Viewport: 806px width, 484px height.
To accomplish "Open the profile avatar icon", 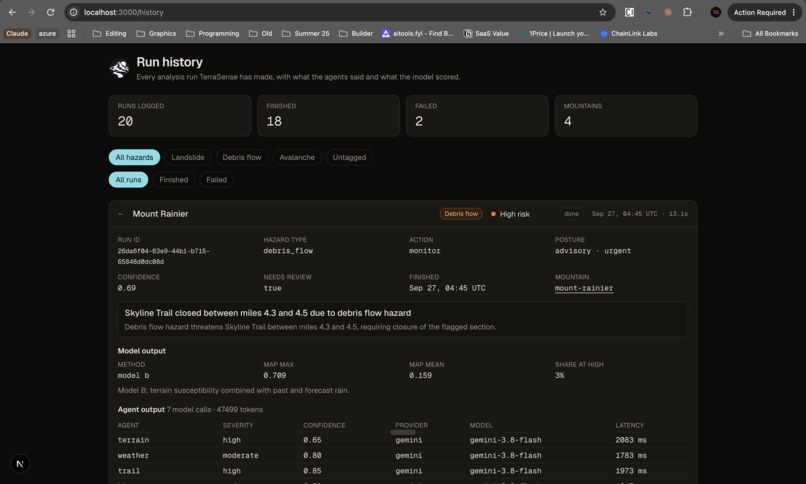I will coord(715,12).
